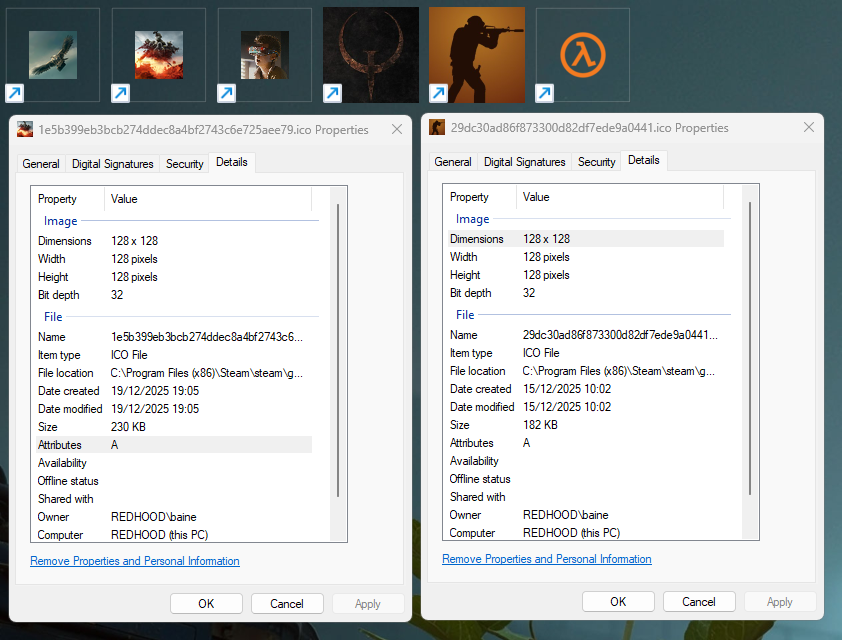Open the Counter-Strike soldier silhouette shortcut
Image resolution: width=842 pixels, height=640 pixels.
(x=476, y=55)
